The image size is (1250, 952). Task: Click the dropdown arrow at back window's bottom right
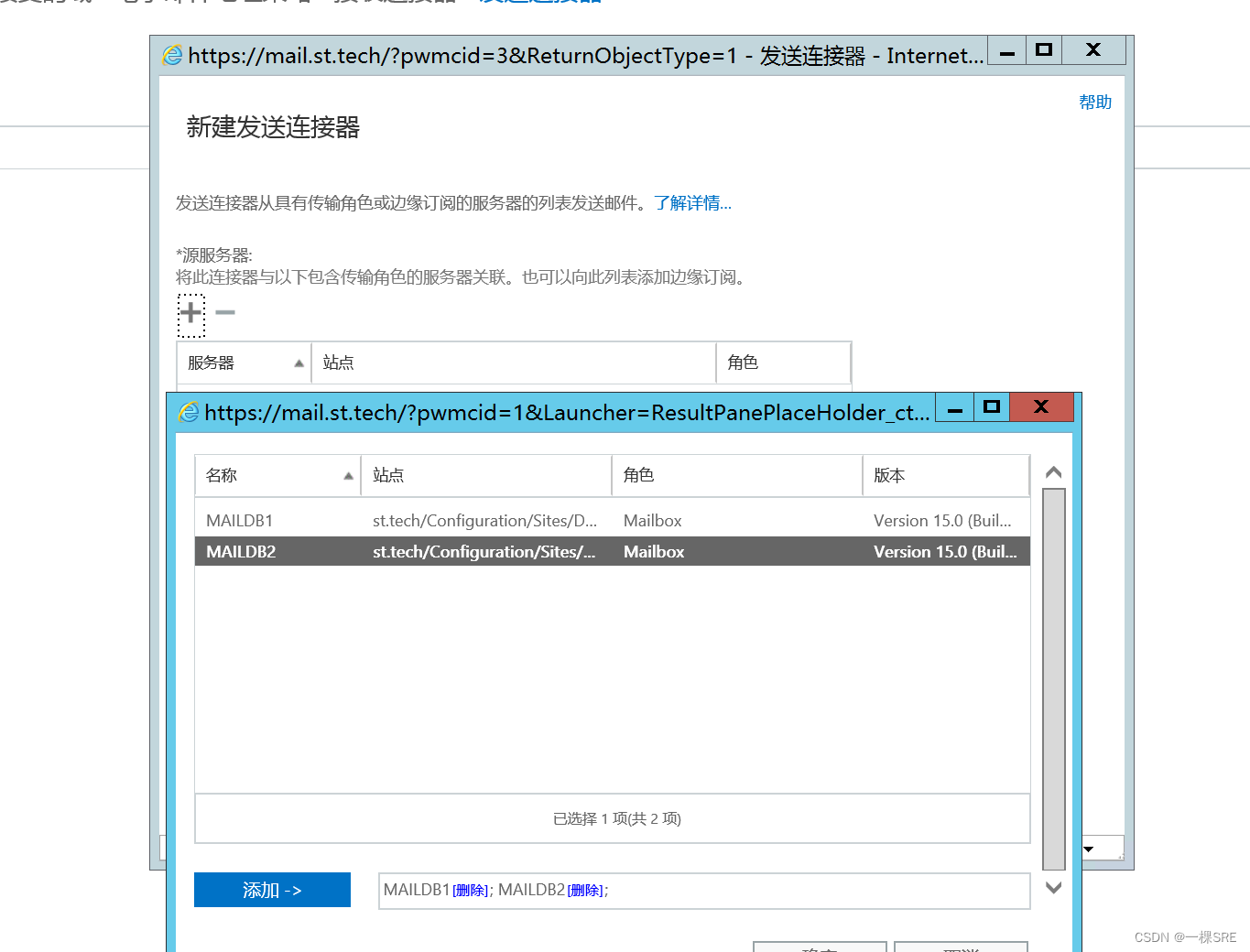pos(1088,849)
